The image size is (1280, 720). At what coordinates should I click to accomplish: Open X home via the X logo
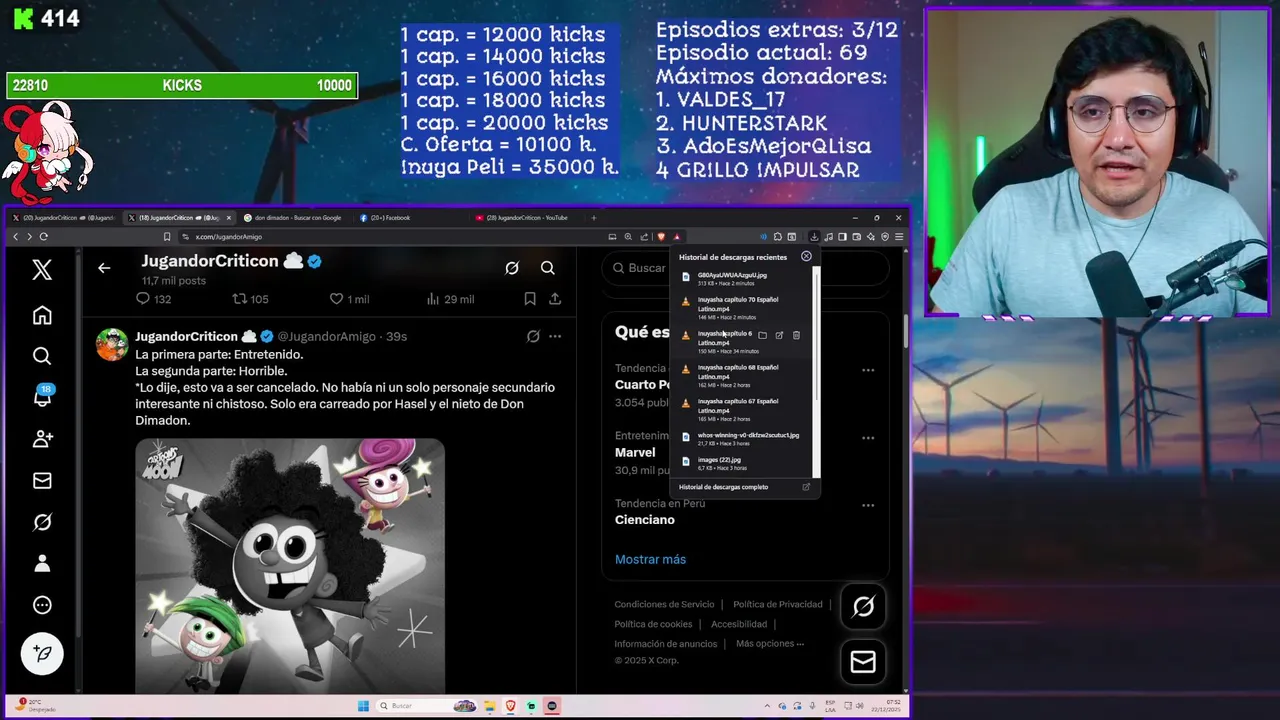[42, 269]
